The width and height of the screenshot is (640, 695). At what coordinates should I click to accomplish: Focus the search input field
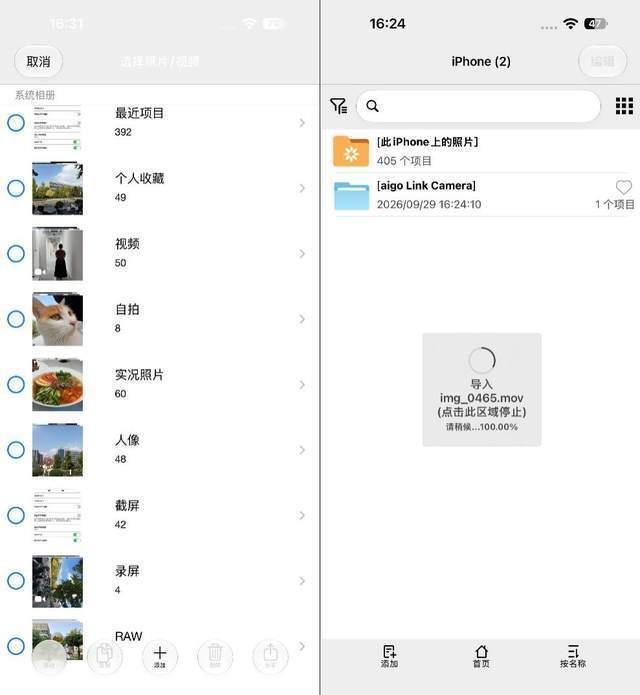[479, 106]
